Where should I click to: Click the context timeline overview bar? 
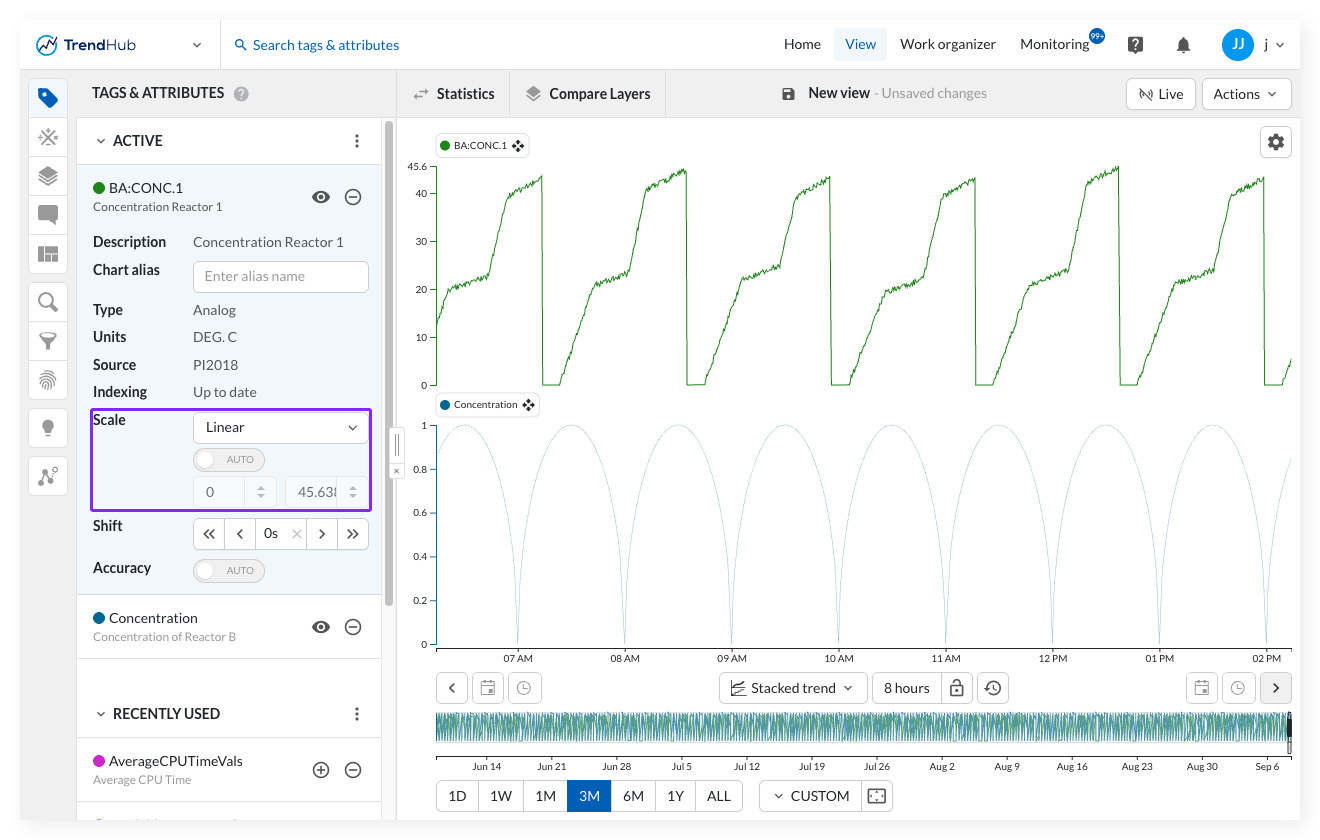coord(863,727)
